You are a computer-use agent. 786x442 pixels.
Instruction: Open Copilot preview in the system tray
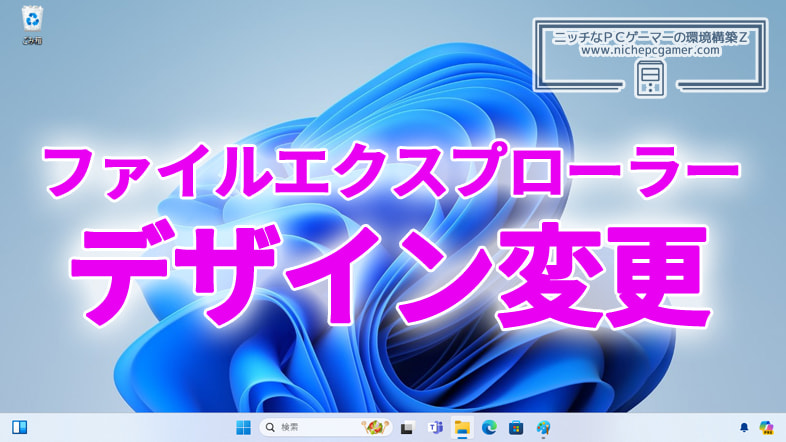pyautogui.click(x=766, y=427)
